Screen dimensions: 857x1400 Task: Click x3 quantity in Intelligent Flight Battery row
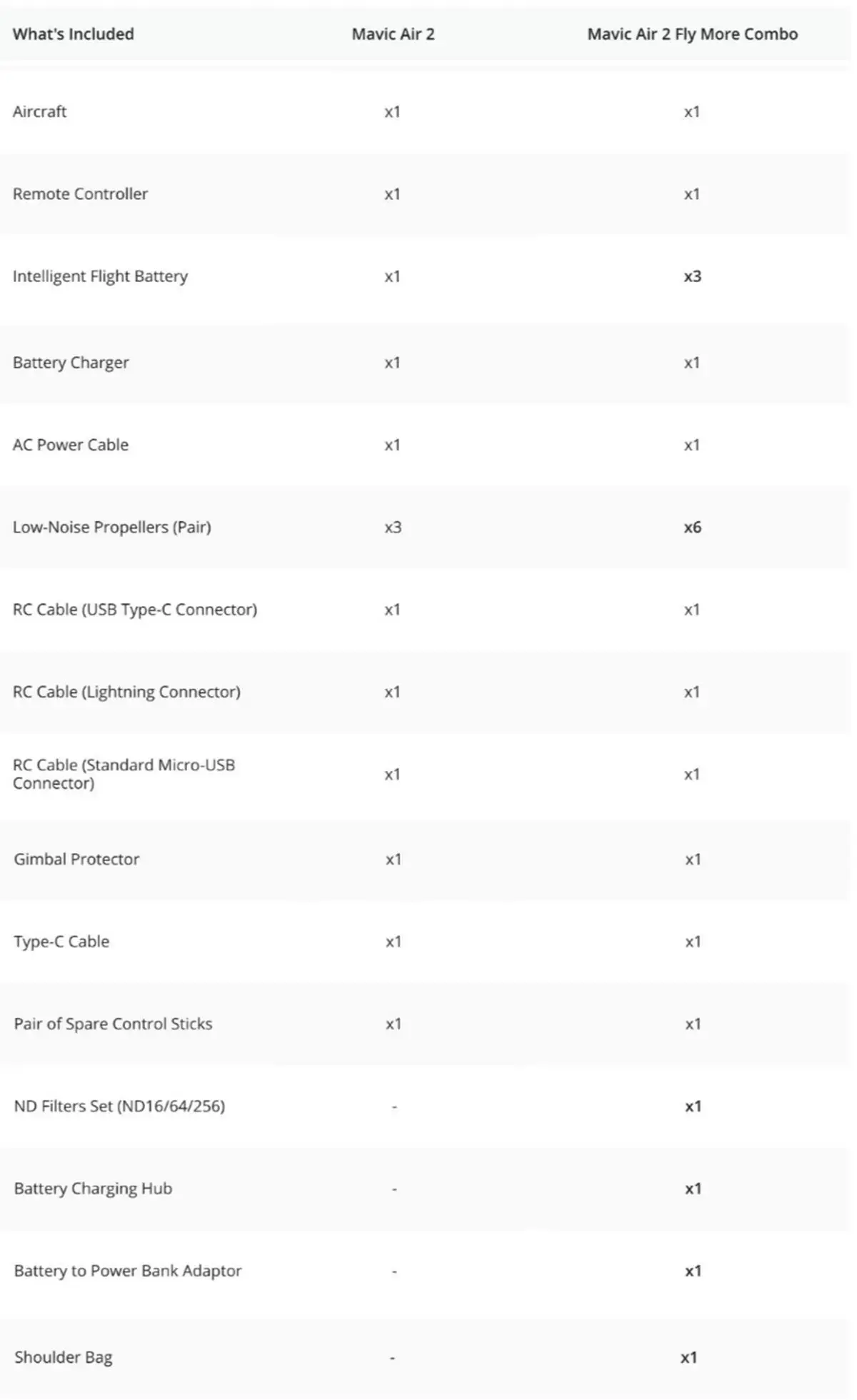pos(692,276)
